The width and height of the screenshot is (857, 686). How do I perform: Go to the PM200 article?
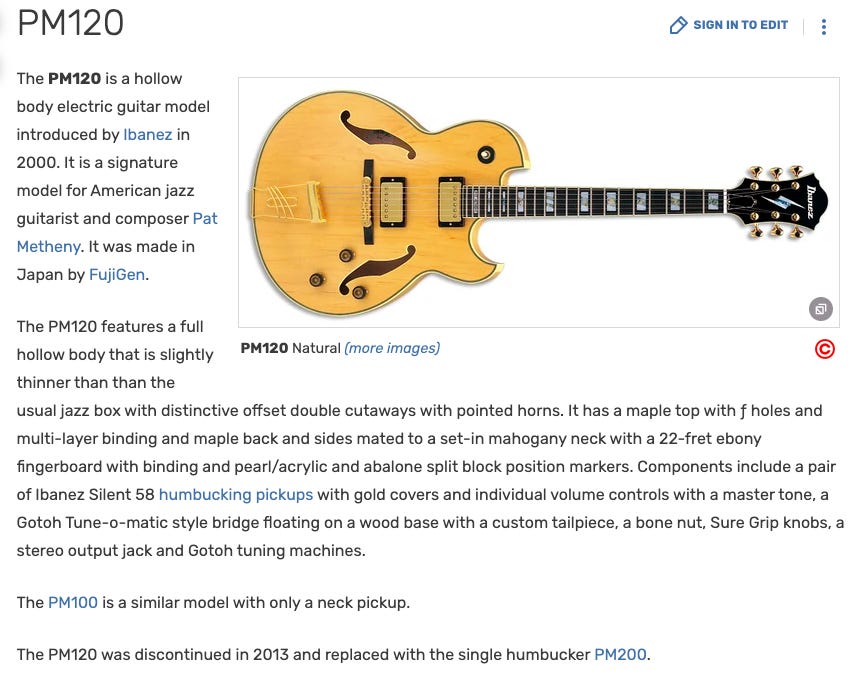[620, 656]
